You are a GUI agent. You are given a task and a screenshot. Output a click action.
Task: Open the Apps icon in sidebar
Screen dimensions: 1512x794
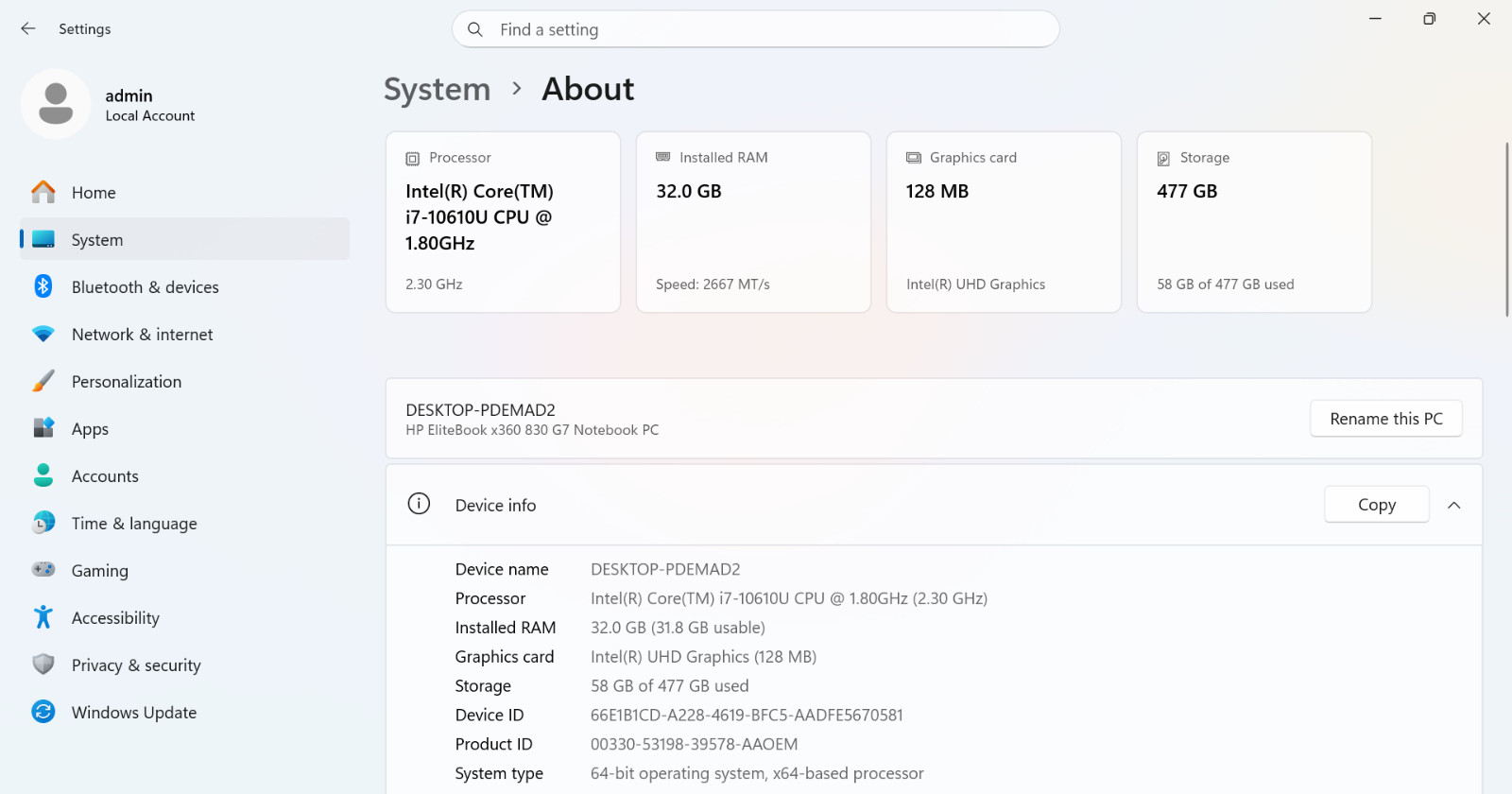click(43, 428)
